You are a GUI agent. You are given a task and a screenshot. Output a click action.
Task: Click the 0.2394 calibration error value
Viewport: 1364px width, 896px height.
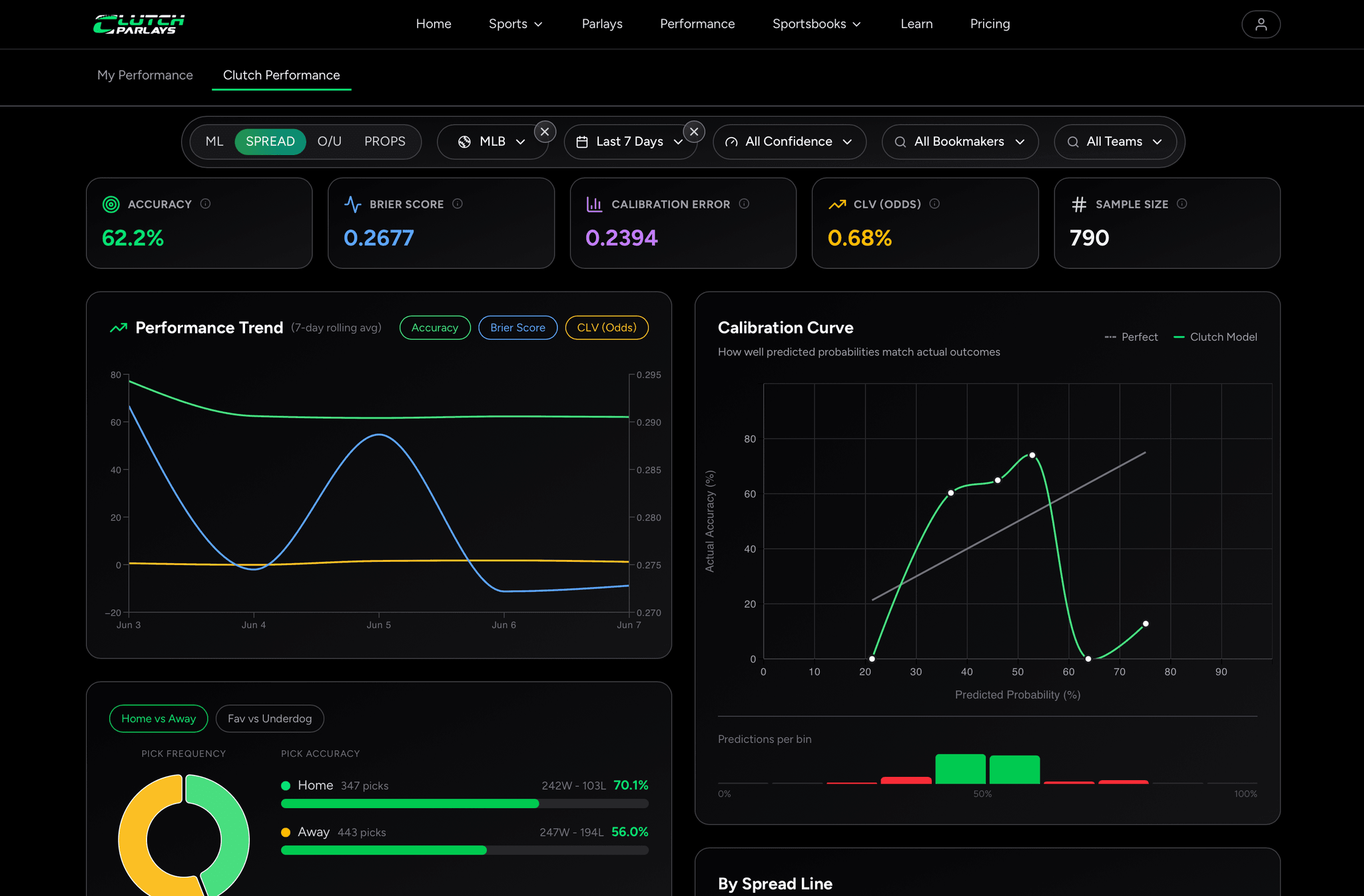pyautogui.click(x=621, y=238)
